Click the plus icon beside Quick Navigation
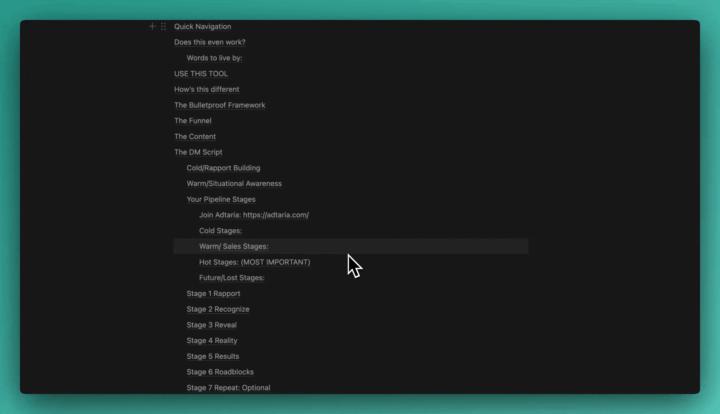 point(152,26)
